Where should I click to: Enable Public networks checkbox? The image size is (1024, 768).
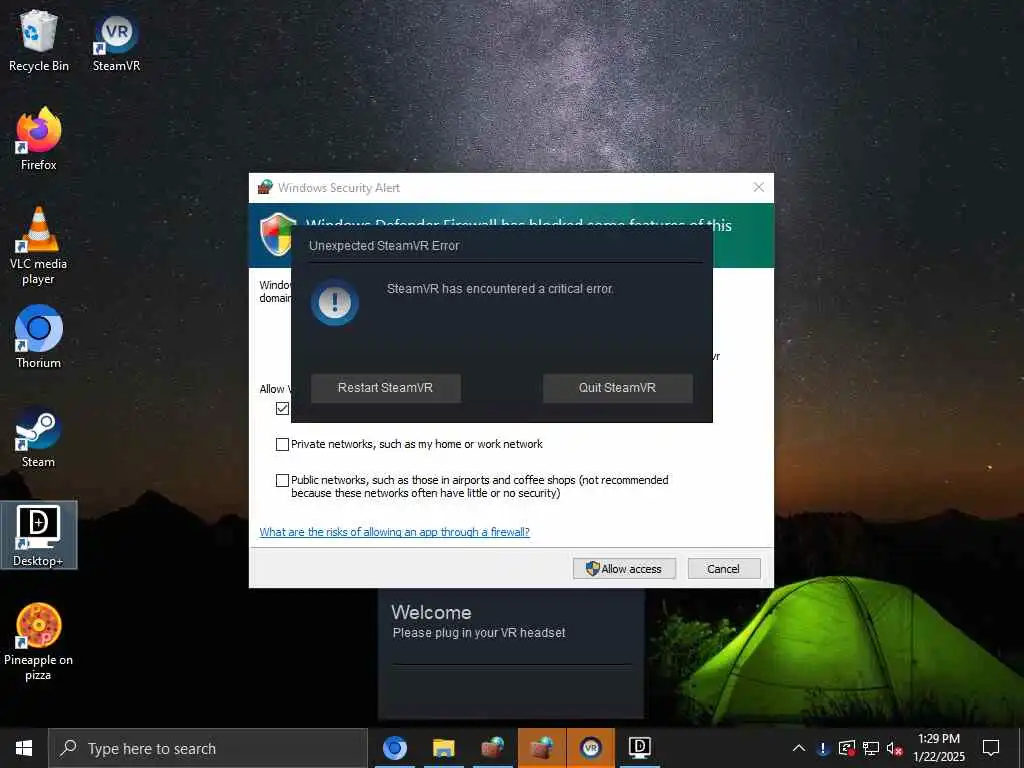[282, 480]
